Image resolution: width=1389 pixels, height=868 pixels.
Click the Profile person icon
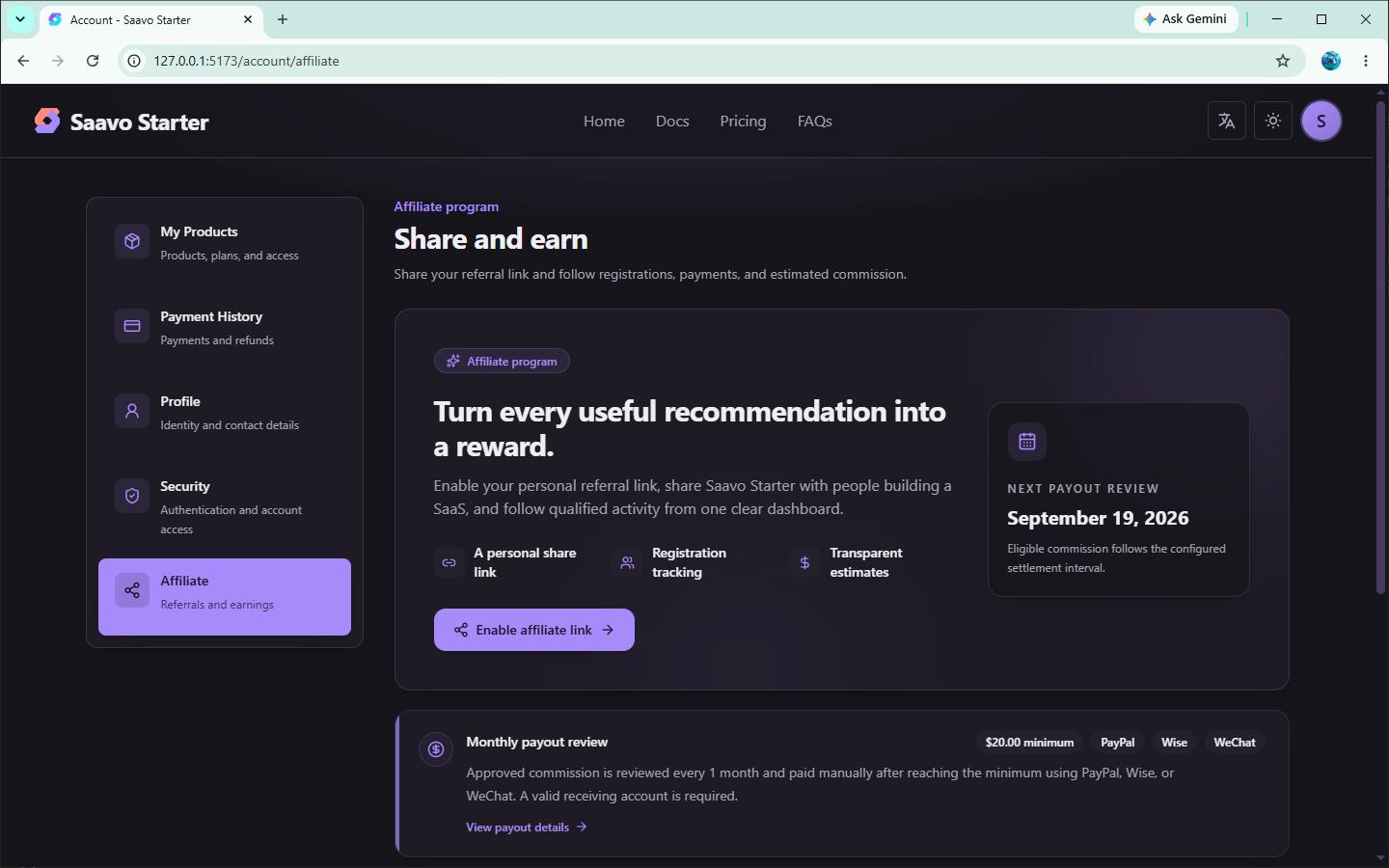132,411
